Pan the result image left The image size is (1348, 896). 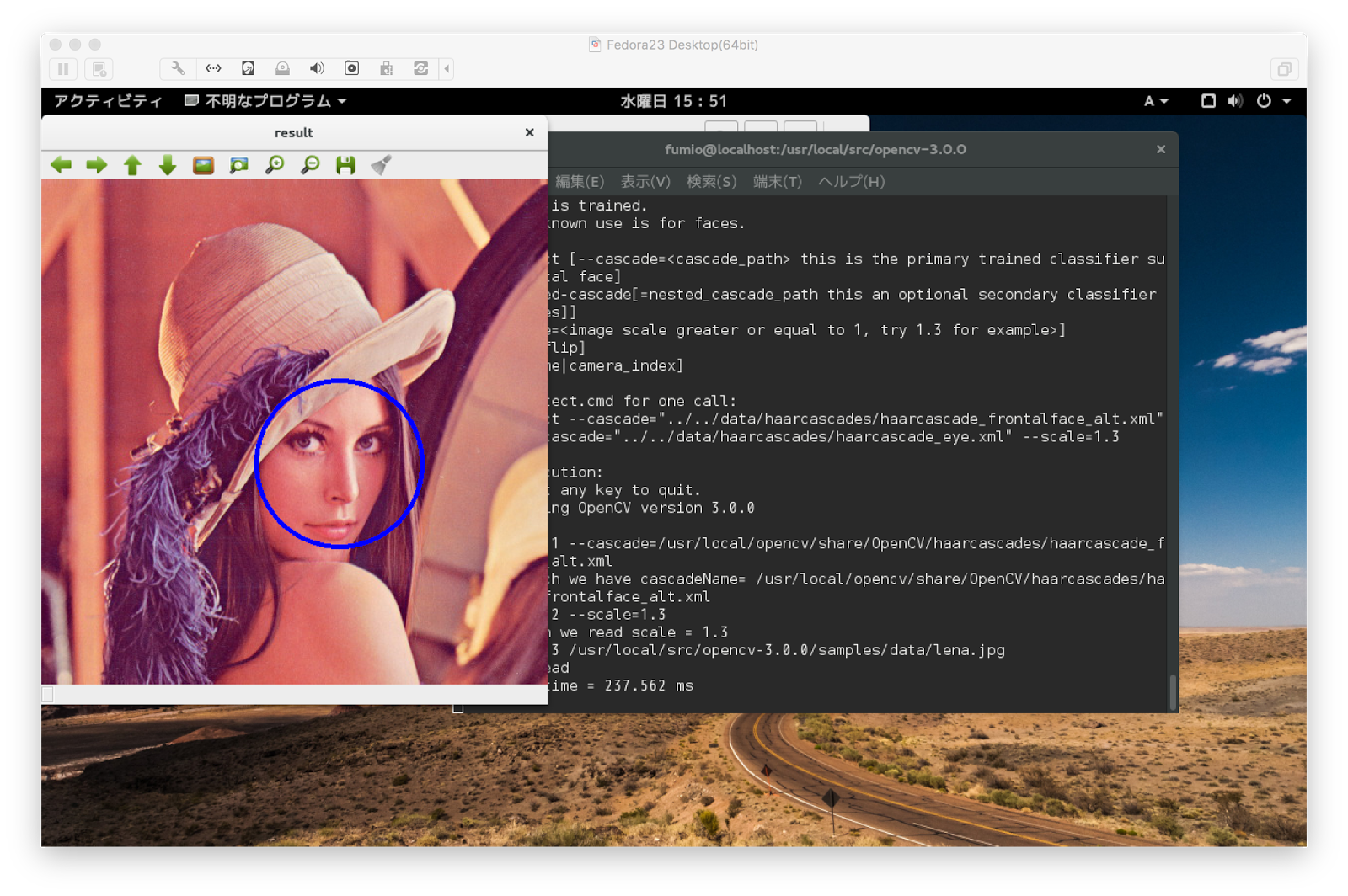pyautogui.click(x=62, y=165)
